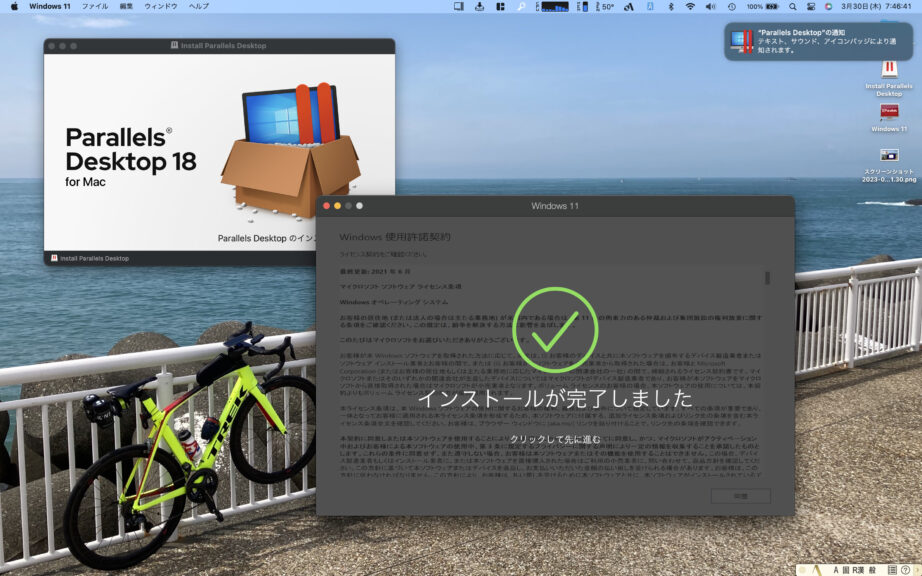Open the Time Machine menu bar icon

pos(731,6)
